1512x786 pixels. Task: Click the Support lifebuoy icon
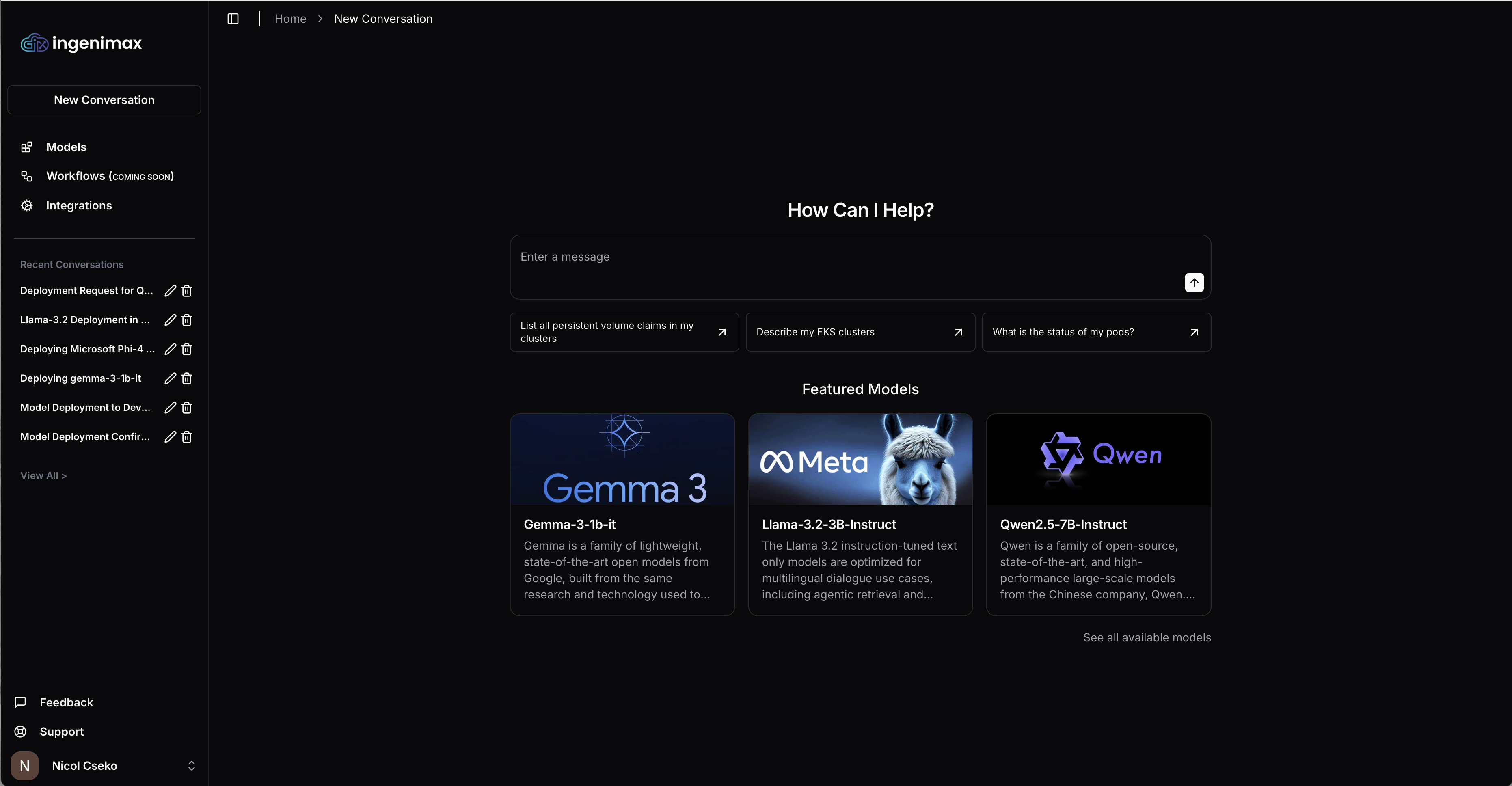(x=21, y=732)
